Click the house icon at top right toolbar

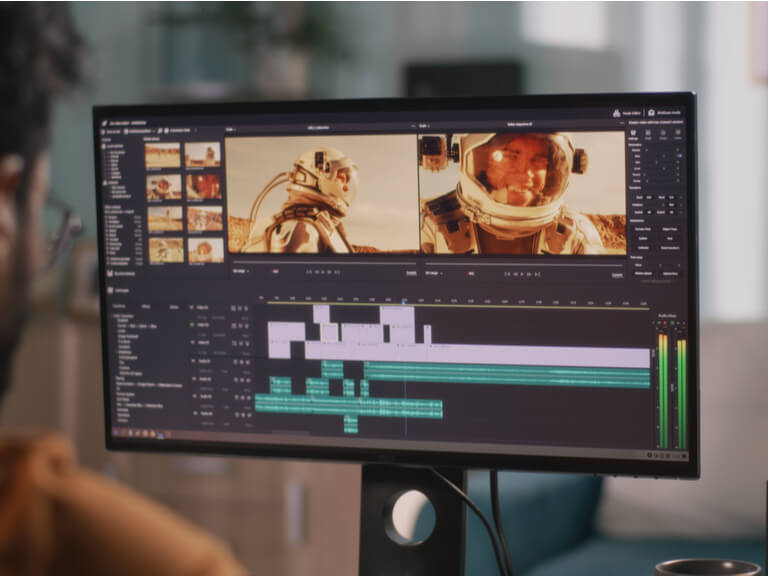[616, 113]
